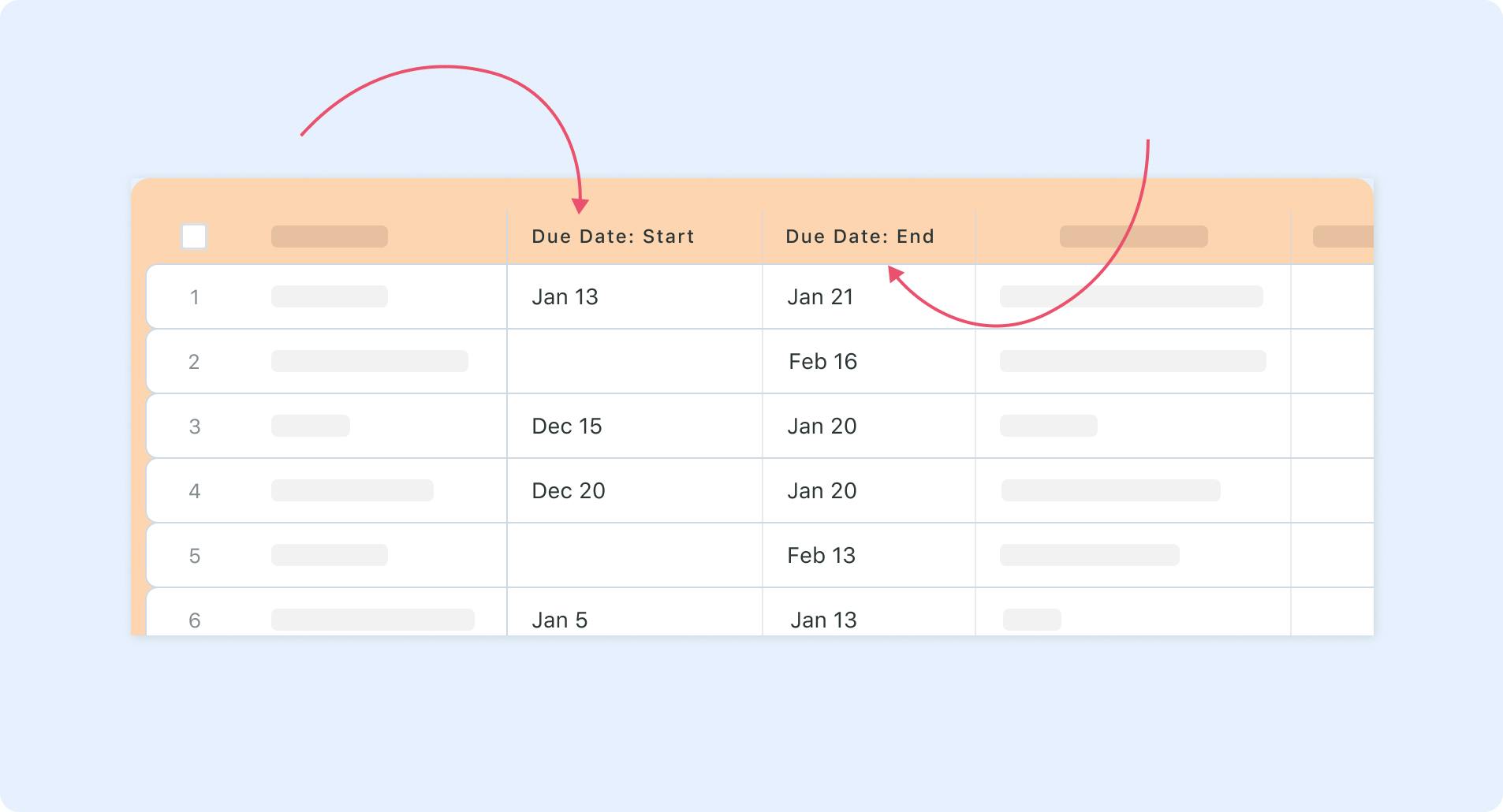Click the name placeholder in row 2
The image size is (1503, 812).
[370, 361]
